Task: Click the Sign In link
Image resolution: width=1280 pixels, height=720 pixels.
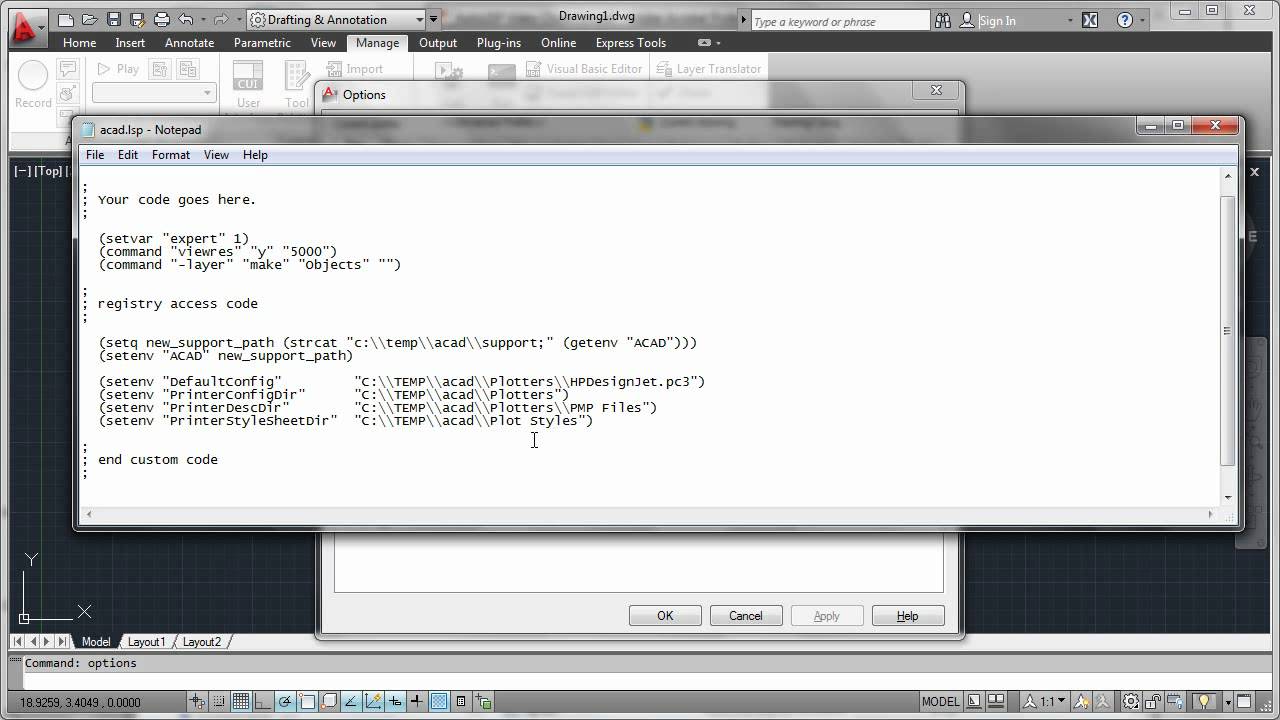Action: pos(997,21)
